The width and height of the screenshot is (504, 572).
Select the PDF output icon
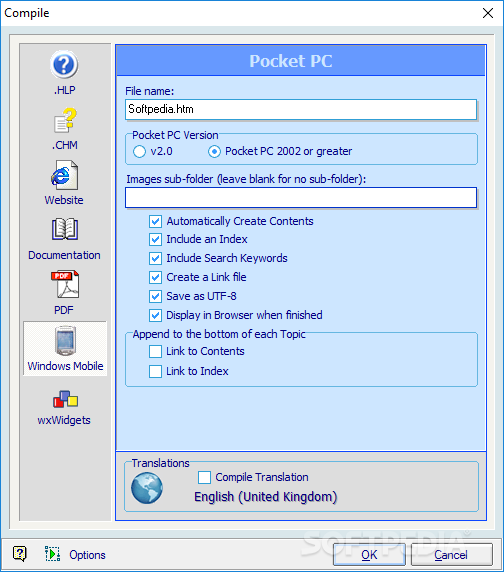click(x=65, y=285)
